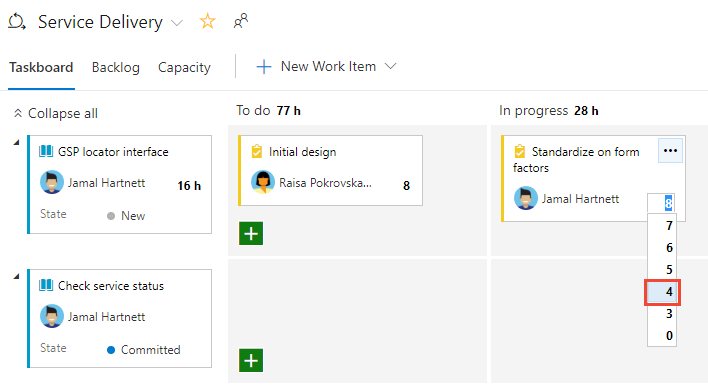Image resolution: width=708 pixels, height=386 pixels.
Task: Click Raisa Pokrovska avatar on Initial design card
Action: 263,182
